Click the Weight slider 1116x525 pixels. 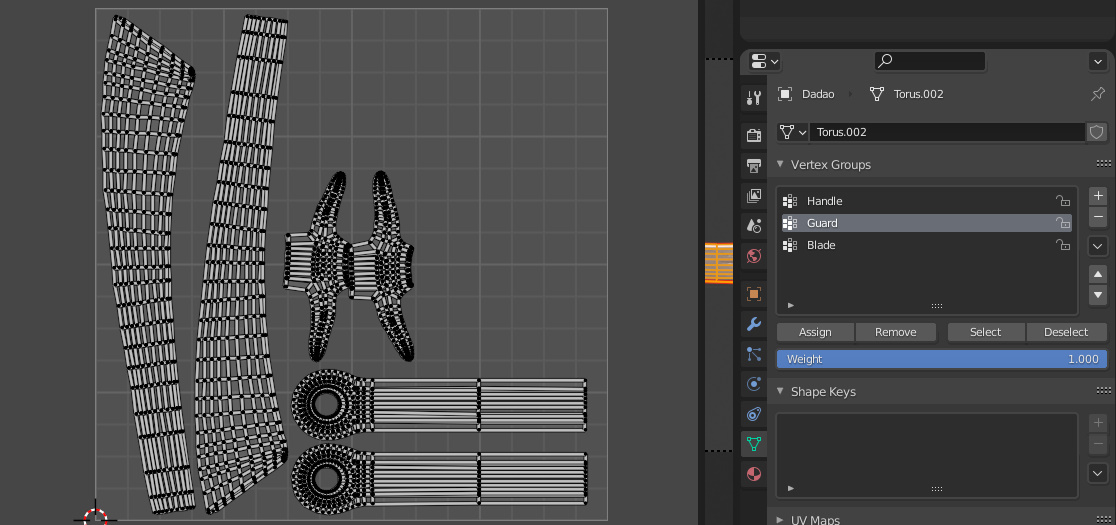tap(942, 359)
